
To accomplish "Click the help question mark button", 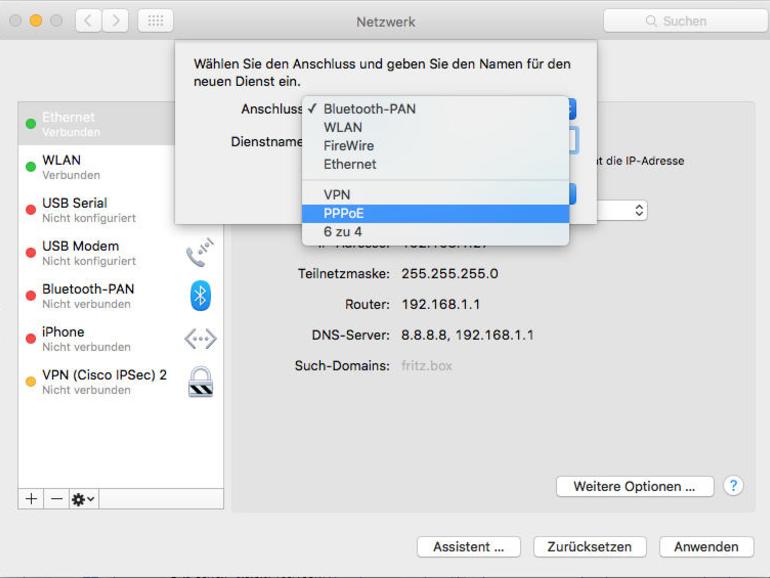I will [733, 486].
